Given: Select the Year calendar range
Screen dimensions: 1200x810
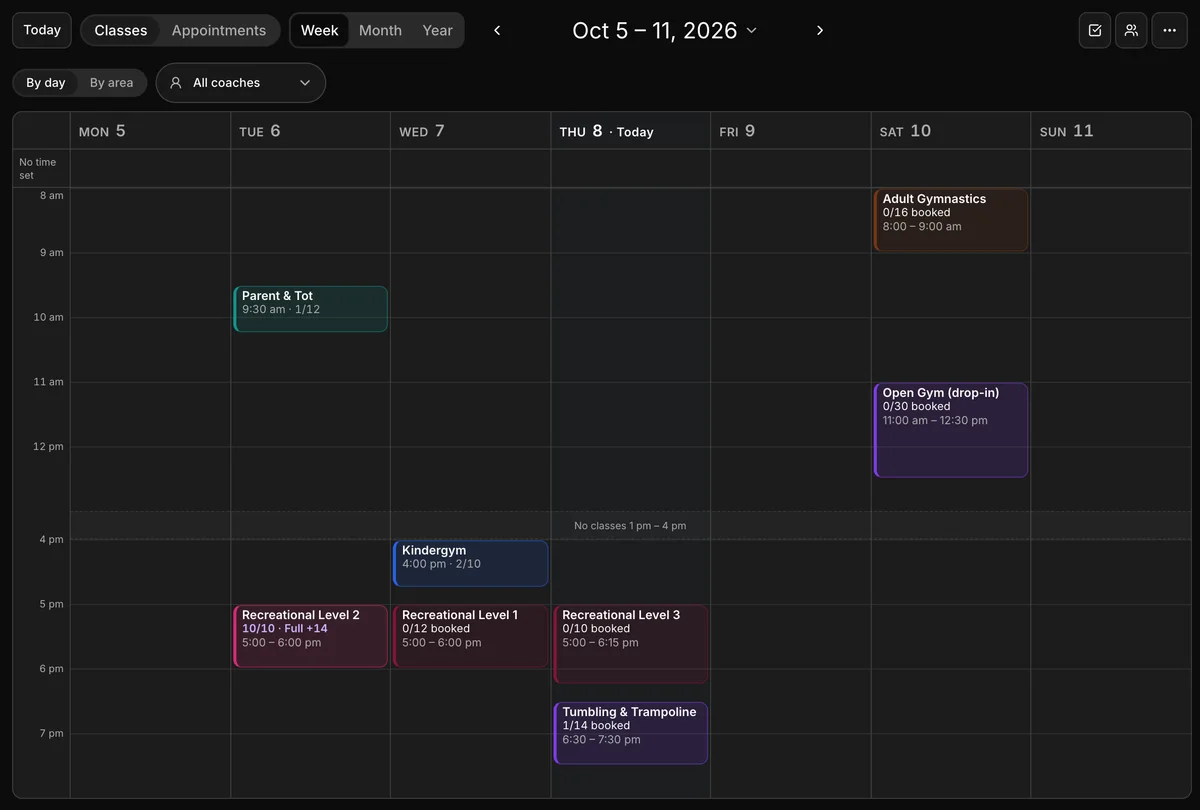Looking at the screenshot, I should 438,30.
